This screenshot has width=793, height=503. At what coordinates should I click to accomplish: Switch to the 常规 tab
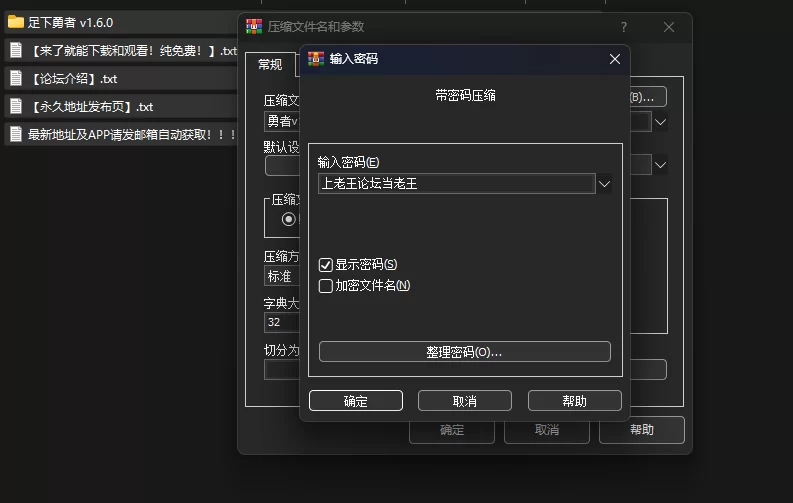click(270, 65)
